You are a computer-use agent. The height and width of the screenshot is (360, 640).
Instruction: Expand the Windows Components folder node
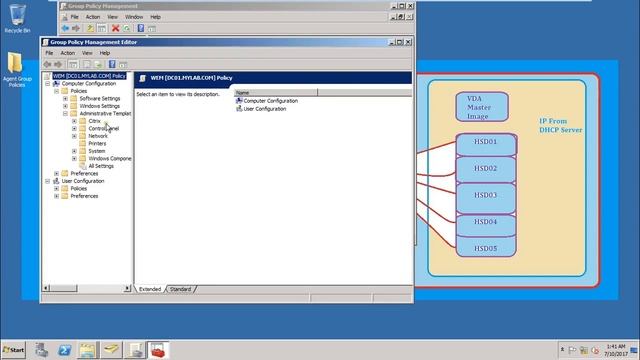pos(74,158)
